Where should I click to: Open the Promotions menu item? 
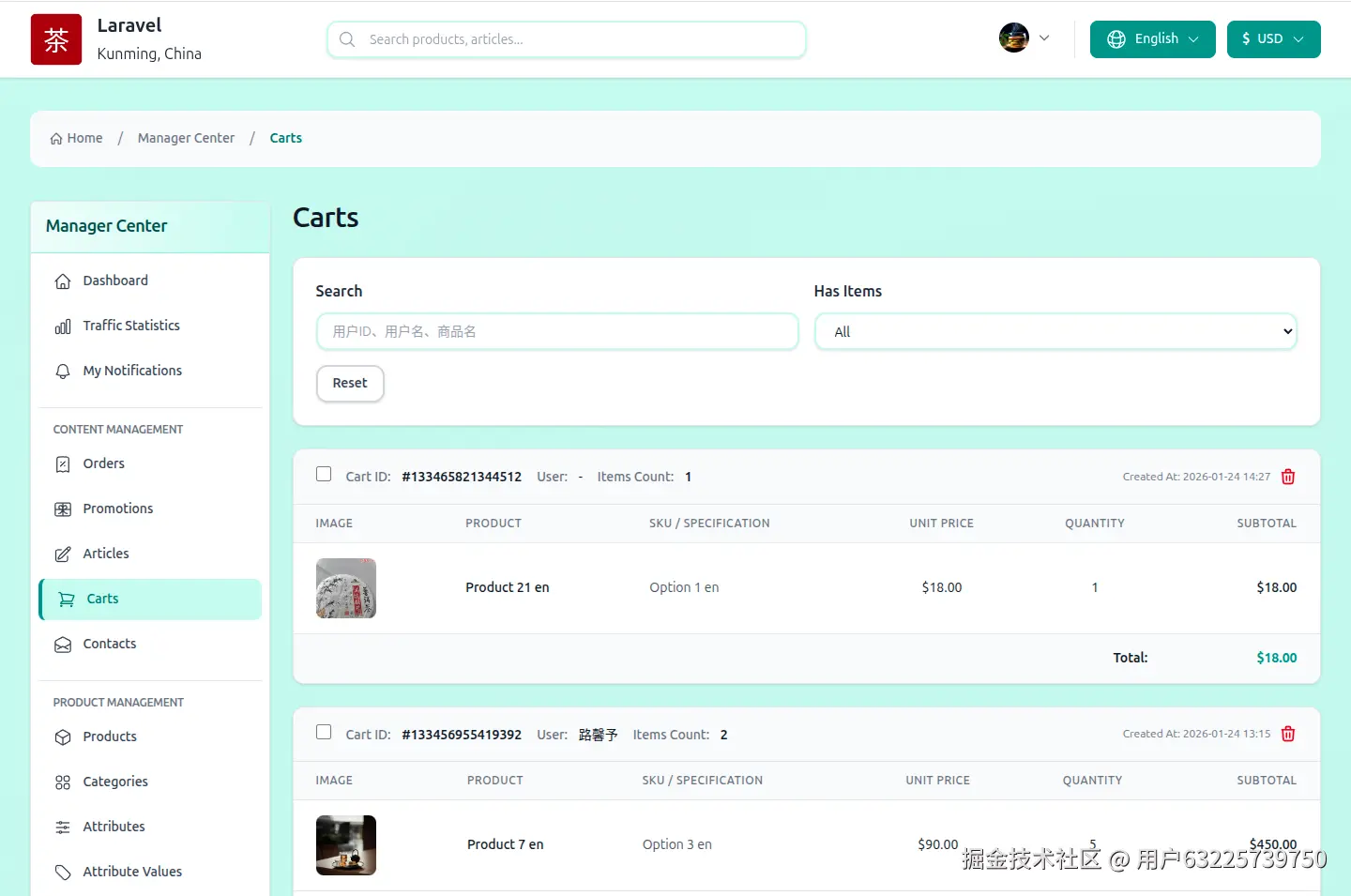(x=150, y=509)
